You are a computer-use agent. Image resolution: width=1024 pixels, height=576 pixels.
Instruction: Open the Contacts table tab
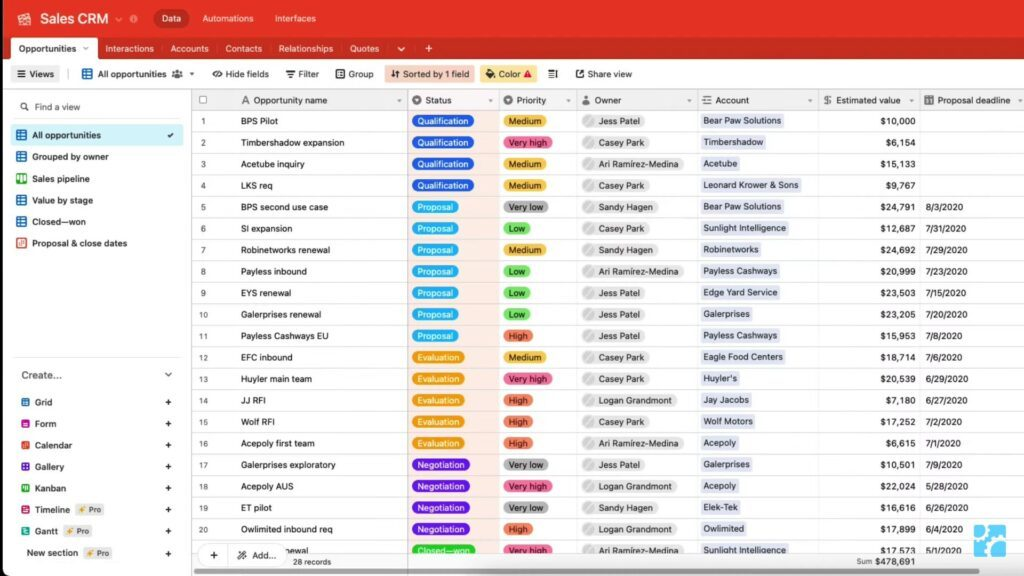[244, 48]
